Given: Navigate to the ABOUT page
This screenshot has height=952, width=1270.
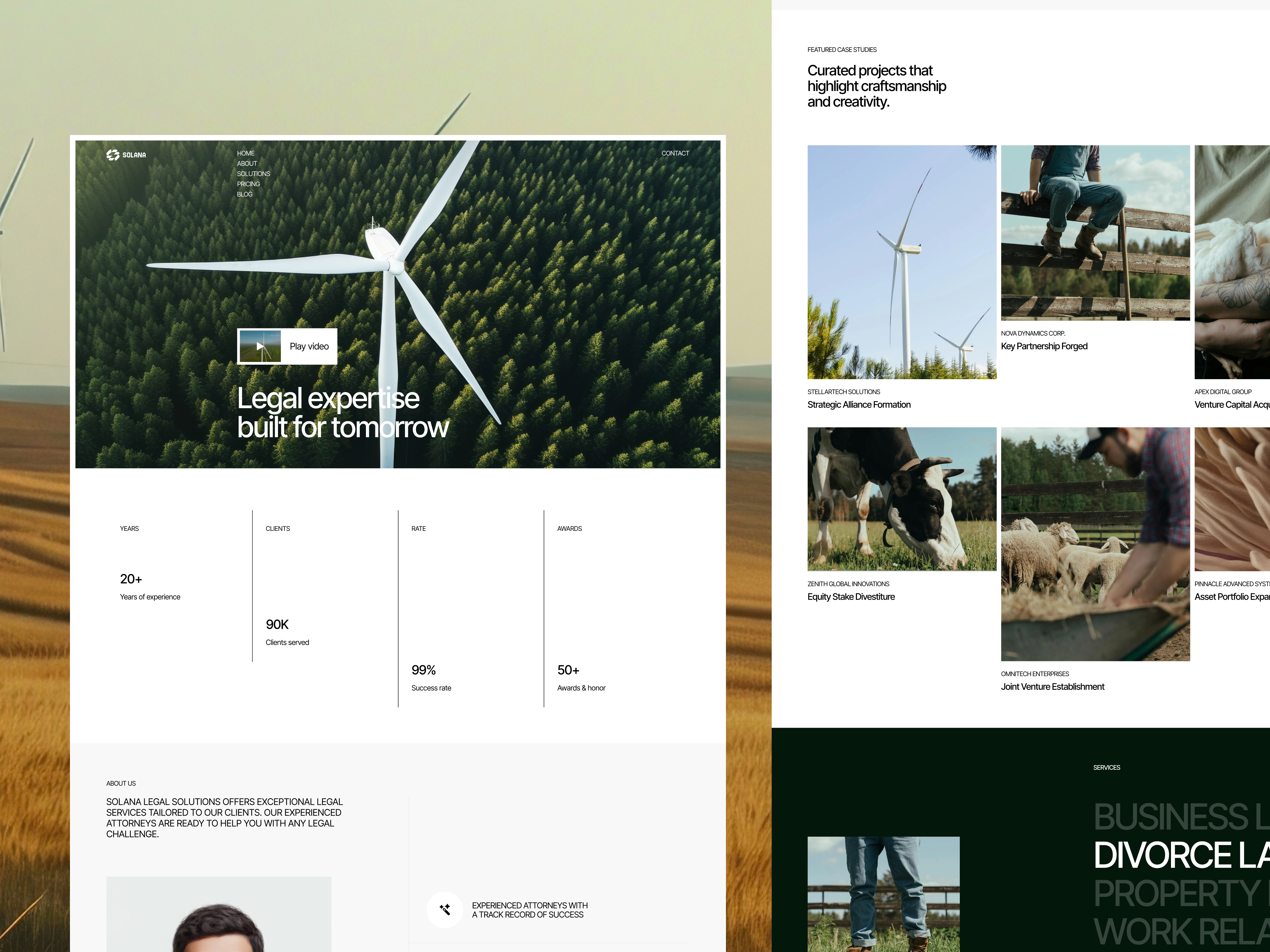Looking at the screenshot, I should click(x=247, y=164).
